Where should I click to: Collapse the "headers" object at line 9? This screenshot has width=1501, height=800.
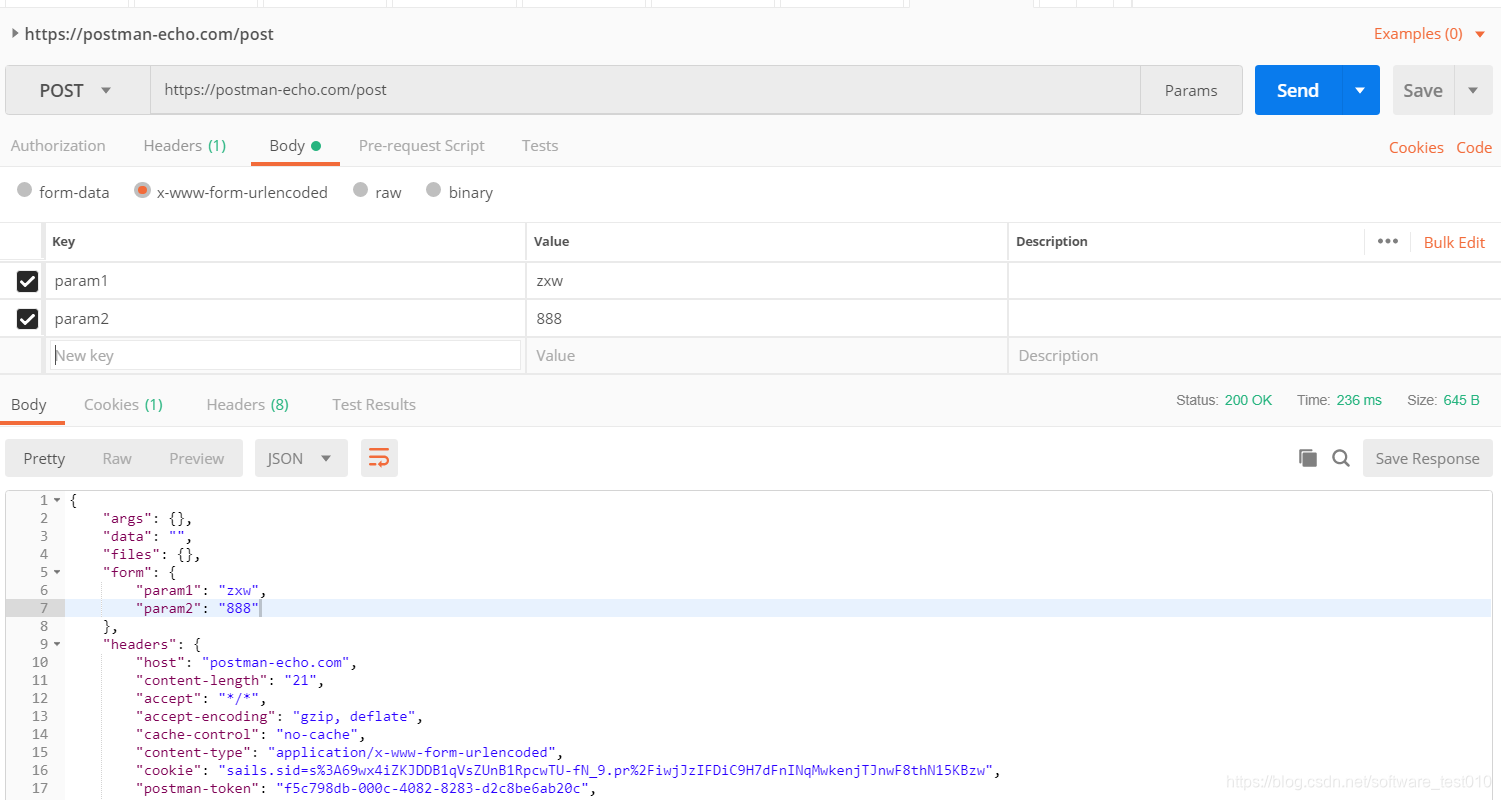[57, 643]
